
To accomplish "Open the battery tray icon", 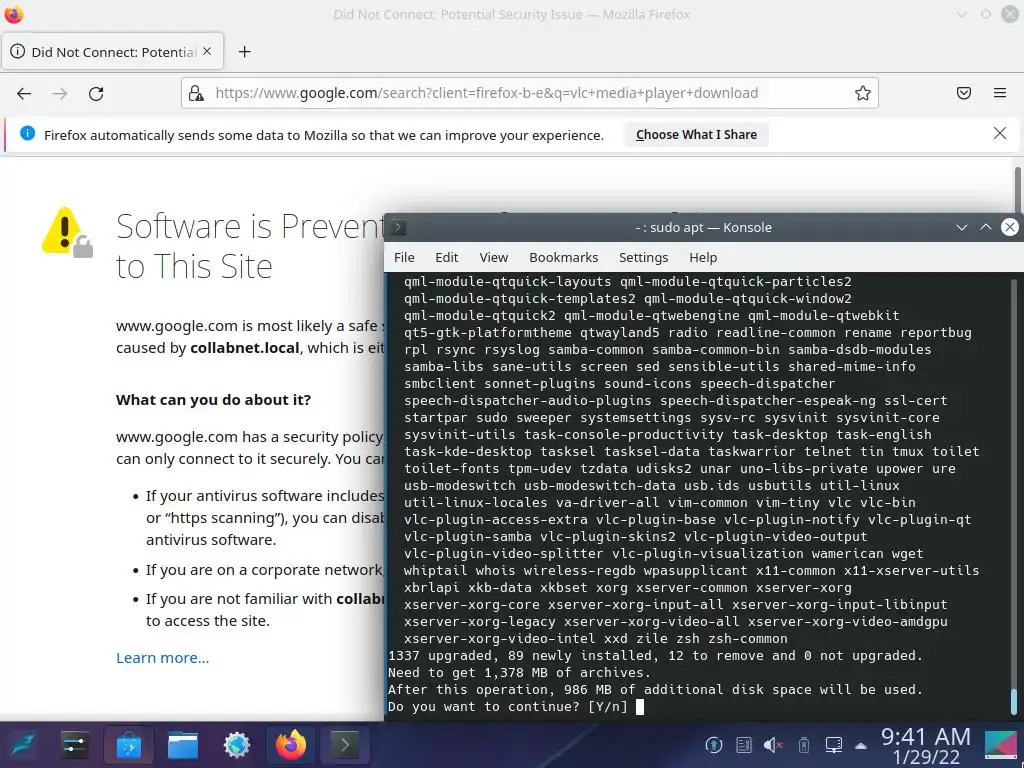I will [x=804, y=744].
